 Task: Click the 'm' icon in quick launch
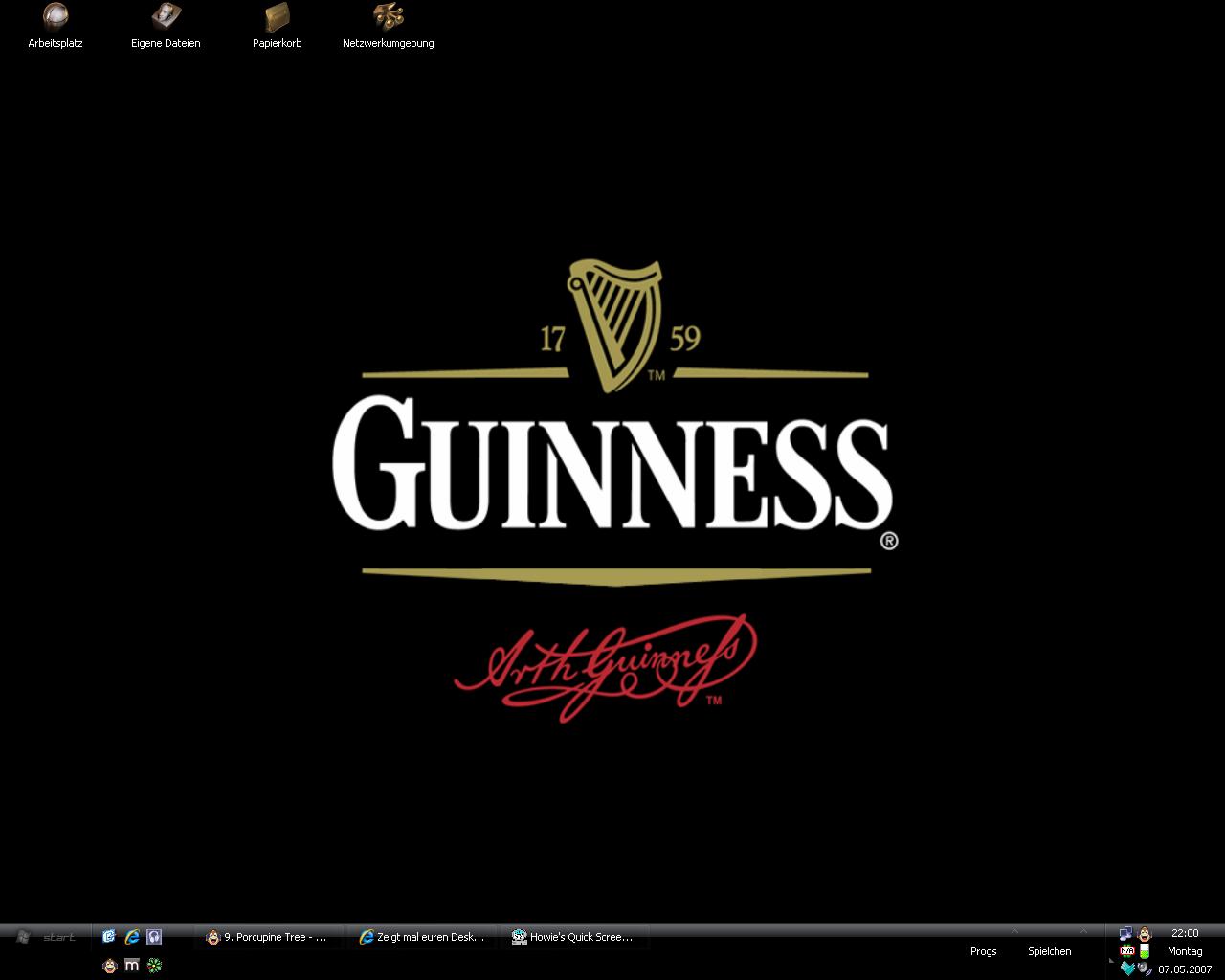pos(132,966)
